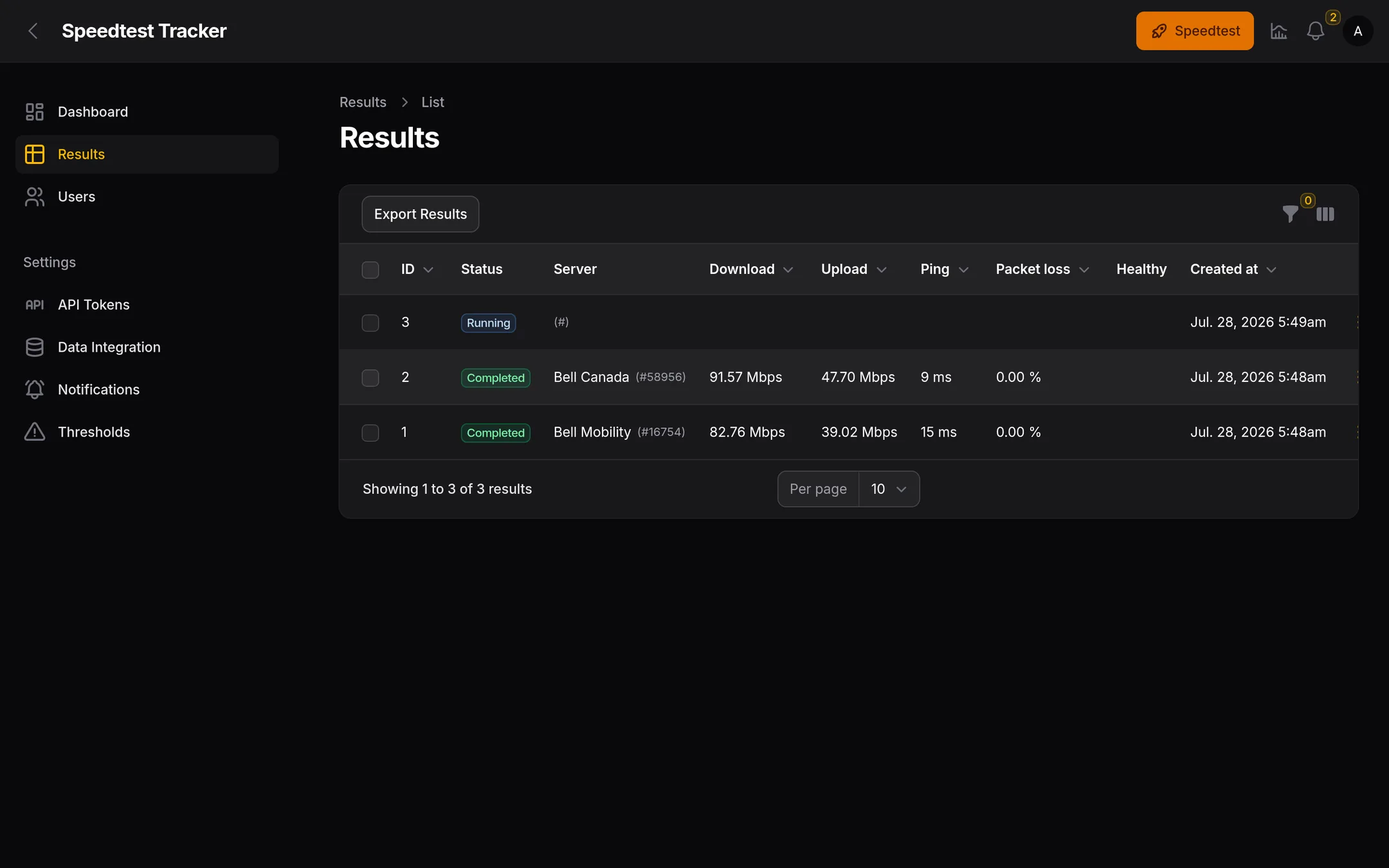Open API Tokens settings
1389x868 pixels.
[147, 305]
